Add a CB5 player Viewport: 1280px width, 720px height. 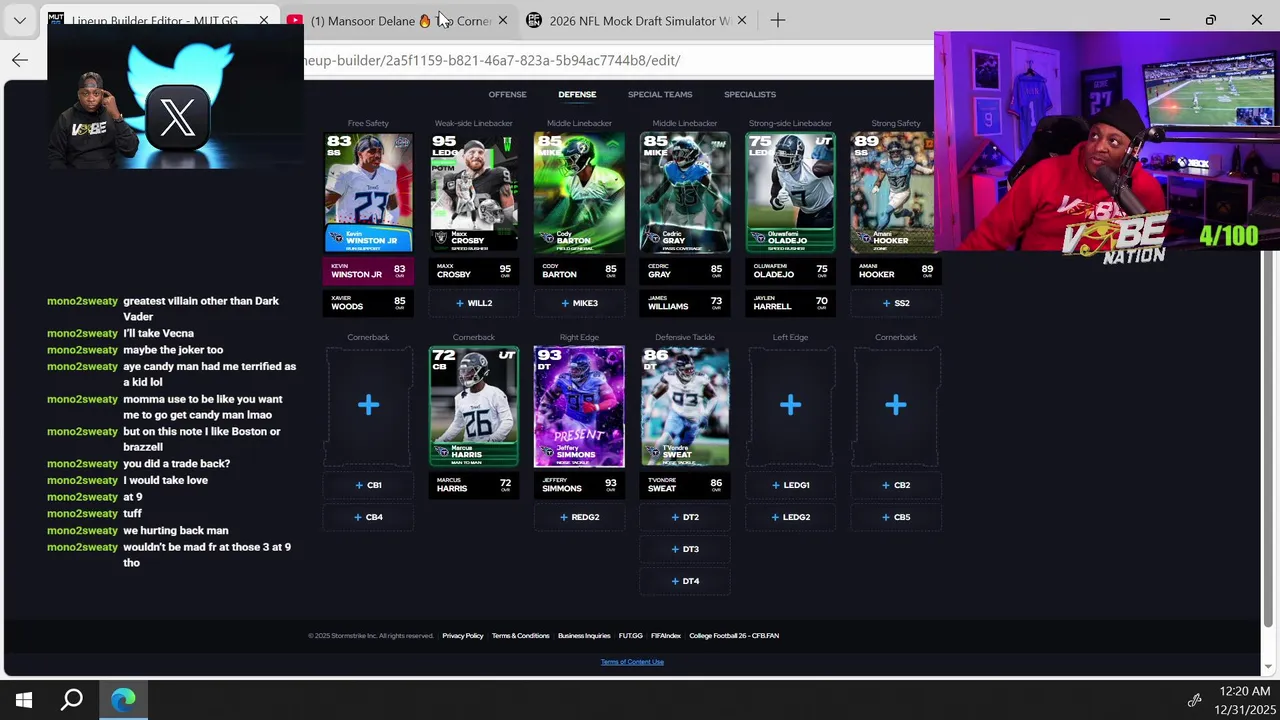[x=896, y=517]
